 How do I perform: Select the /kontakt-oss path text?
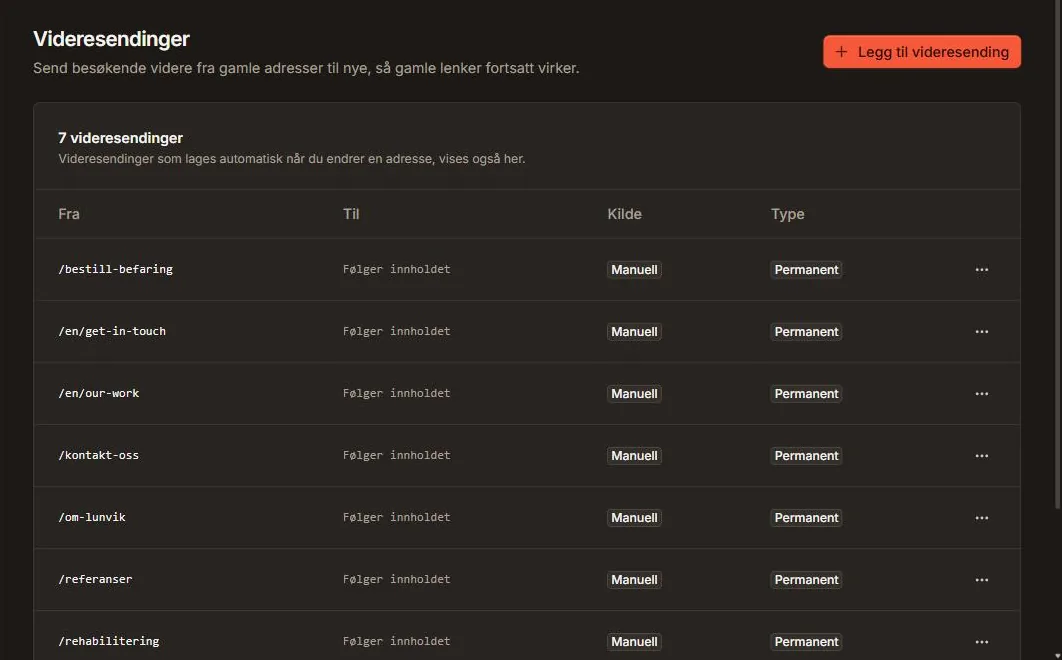pos(99,455)
